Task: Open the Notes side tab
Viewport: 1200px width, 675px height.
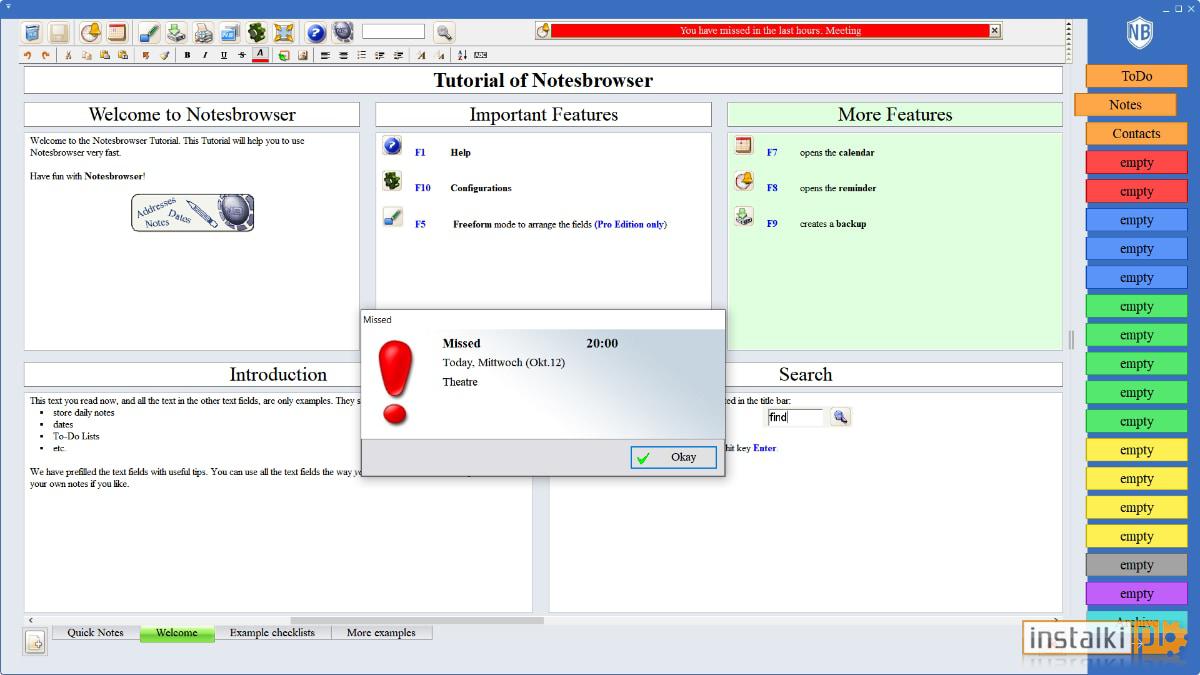Action: point(1125,105)
